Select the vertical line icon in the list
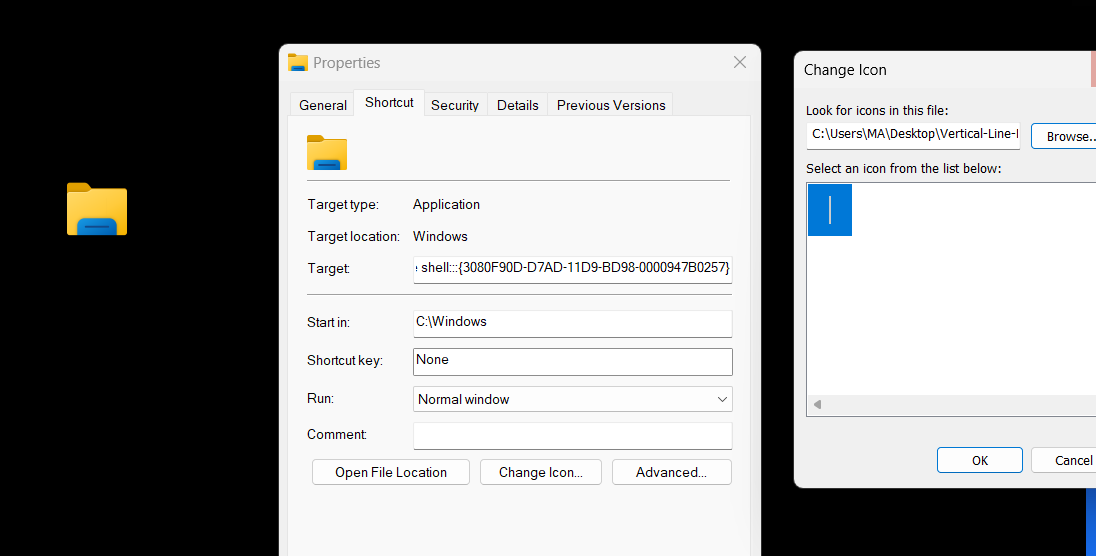The height and width of the screenshot is (556, 1096). point(830,210)
